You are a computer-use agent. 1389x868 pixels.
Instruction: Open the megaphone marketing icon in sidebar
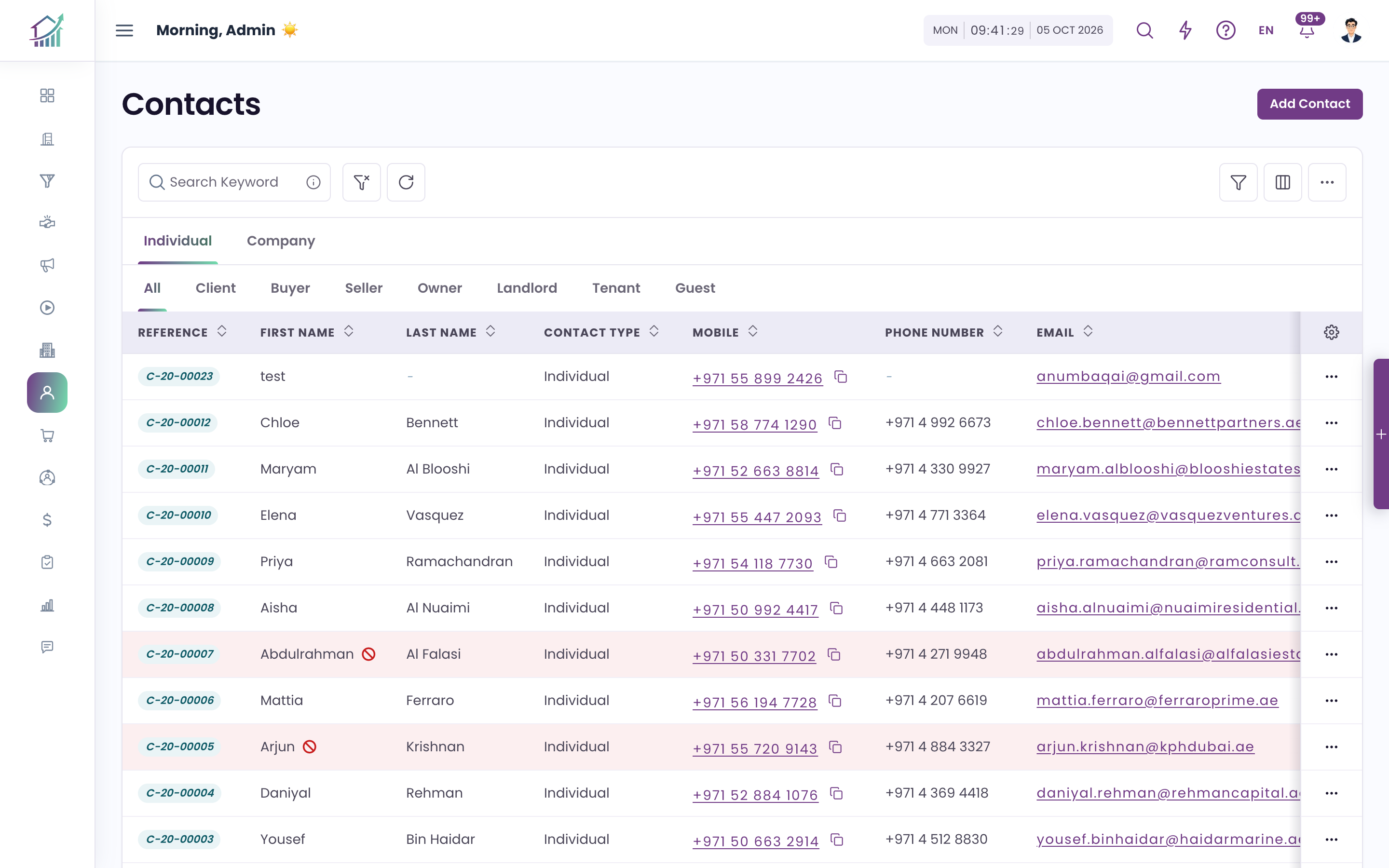click(x=47, y=265)
